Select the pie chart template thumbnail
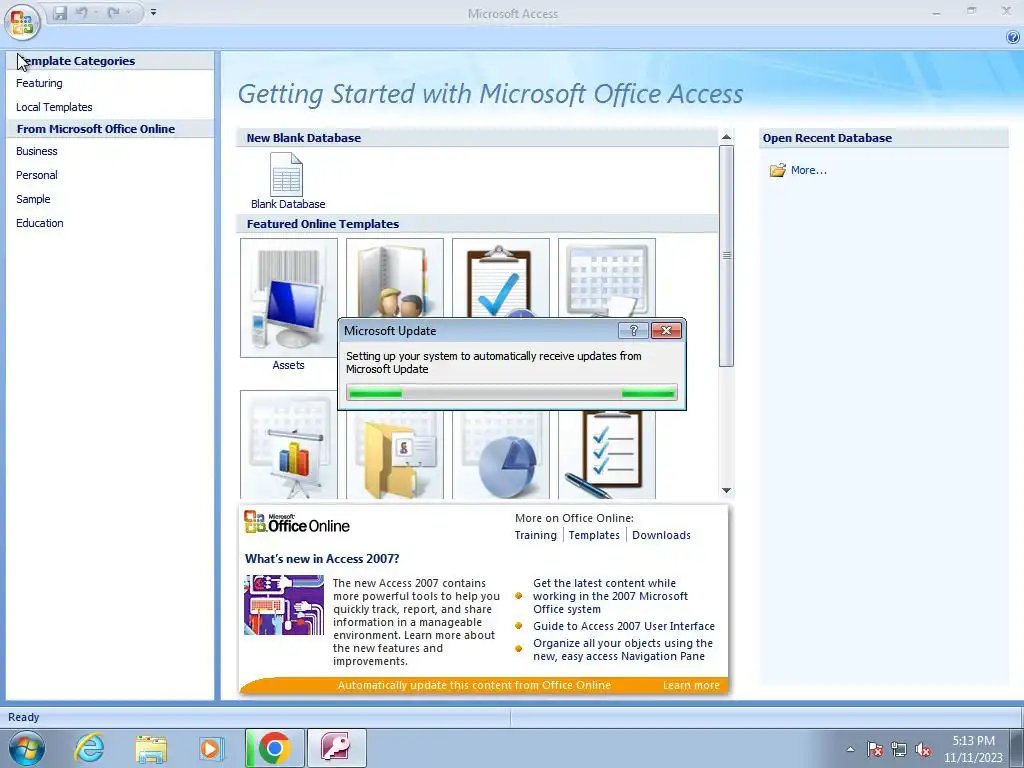Viewport: 1024px width, 768px height. [x=501, y=455]
